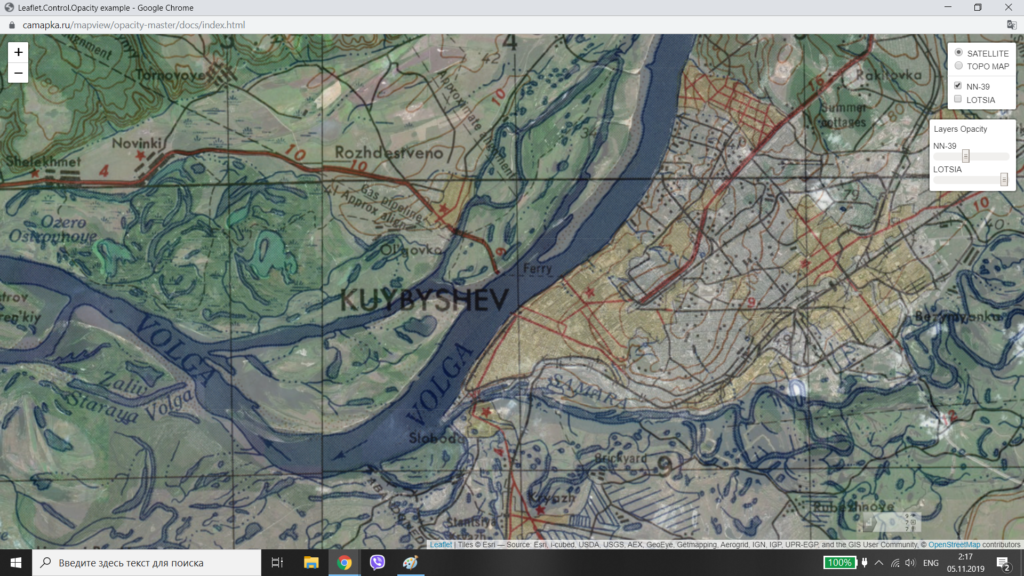
Task: Click the Windows taskbar search box
Action: pyautogui.click(x=150, y=563)
